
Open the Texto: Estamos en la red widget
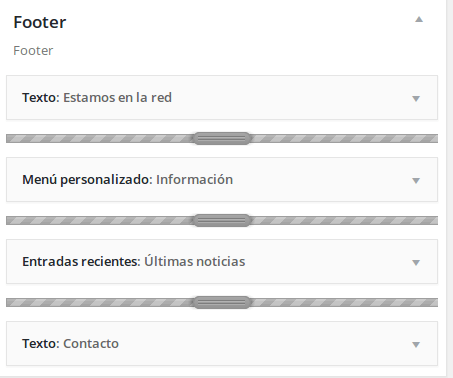pos(222,98)
